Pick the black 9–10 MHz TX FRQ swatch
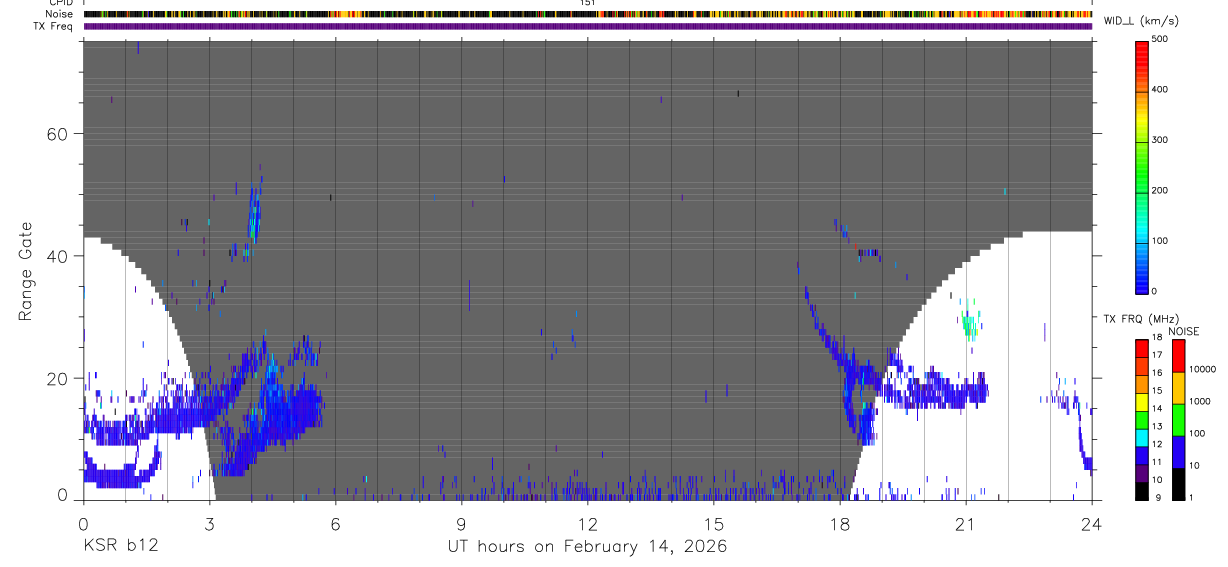 click(1140, 490)
